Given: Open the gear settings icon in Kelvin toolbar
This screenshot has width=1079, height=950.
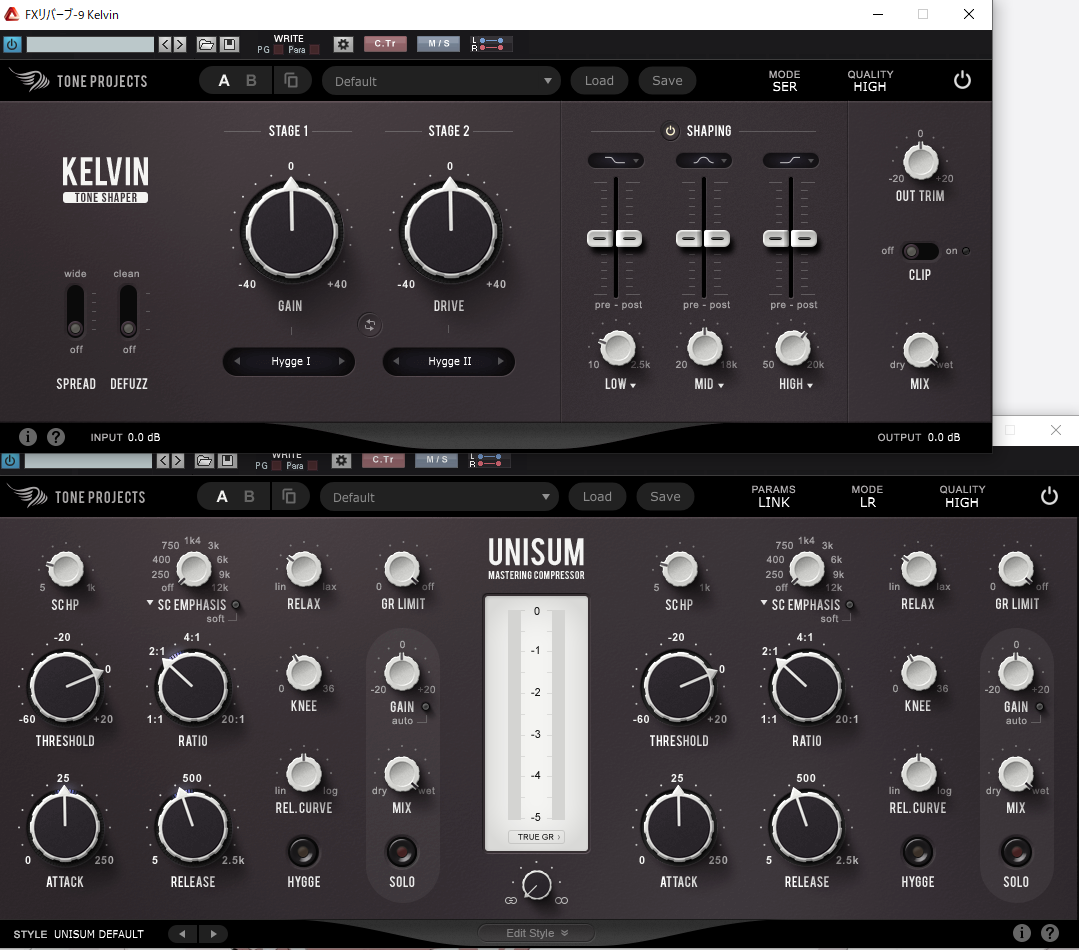Looking at the screenshot, I should click(x=343, y=45).
